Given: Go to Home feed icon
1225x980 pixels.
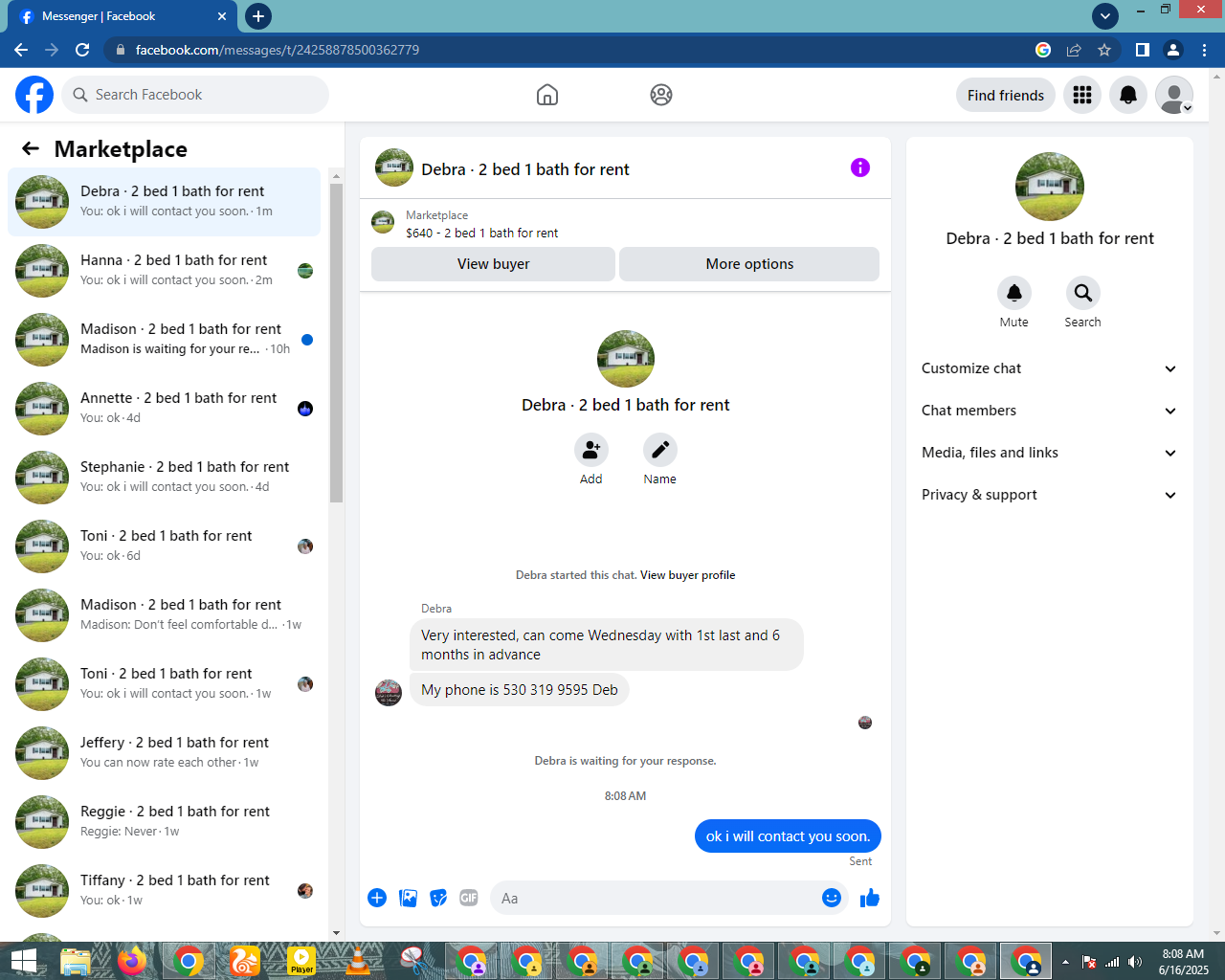Looking at the screenshot, I should pos(547,95).
